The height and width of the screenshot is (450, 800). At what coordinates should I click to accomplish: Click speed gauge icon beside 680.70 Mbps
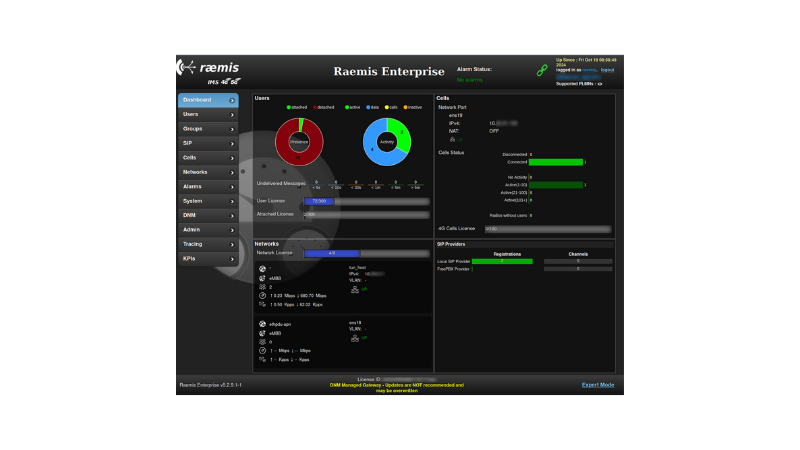[262, 295]
